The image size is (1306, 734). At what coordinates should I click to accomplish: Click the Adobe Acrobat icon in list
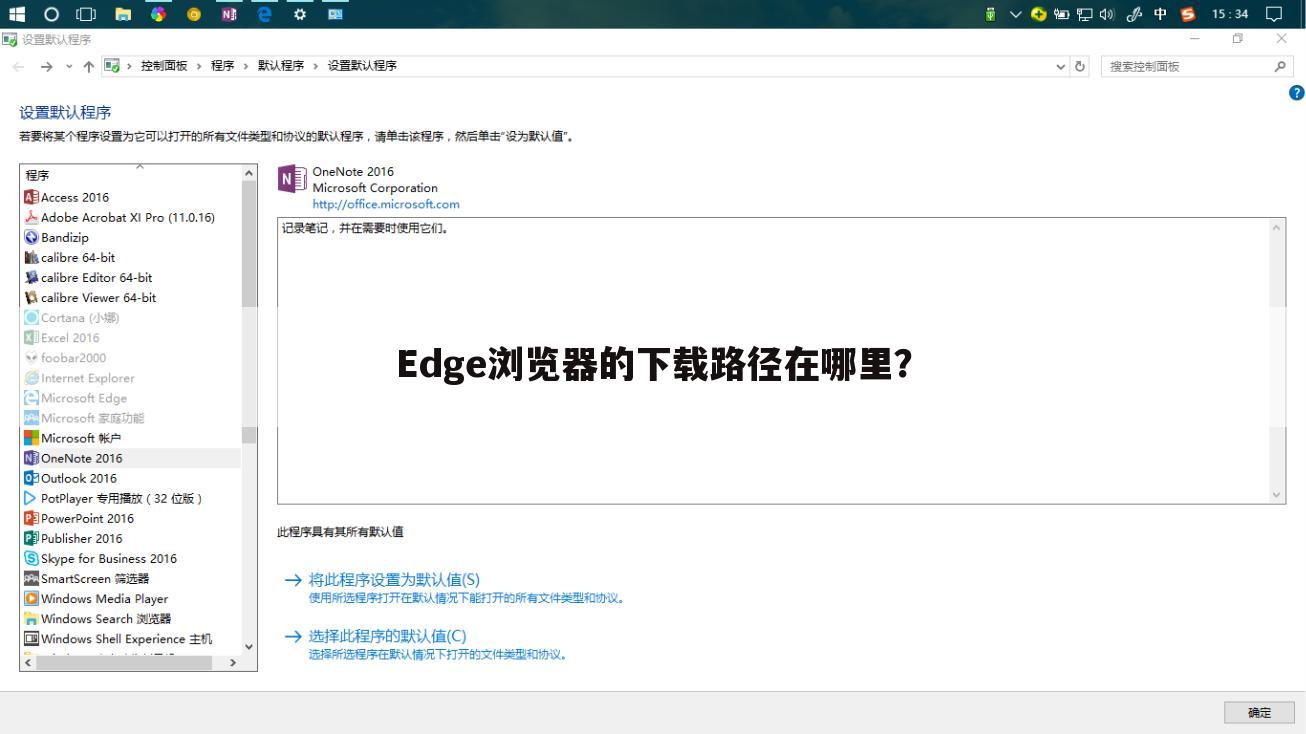coord(31,217)
